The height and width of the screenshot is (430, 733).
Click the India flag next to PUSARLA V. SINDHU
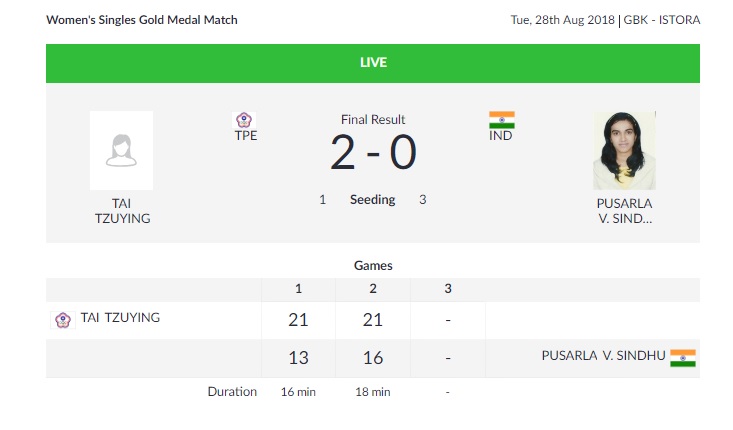click(683, 358)
